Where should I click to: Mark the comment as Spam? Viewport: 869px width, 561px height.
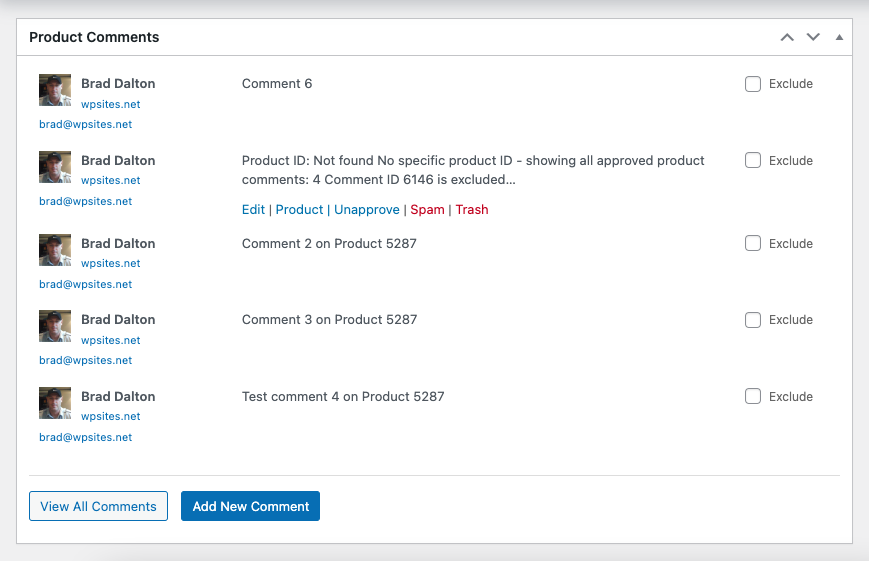pyautogui.click(x=427, y=210)
